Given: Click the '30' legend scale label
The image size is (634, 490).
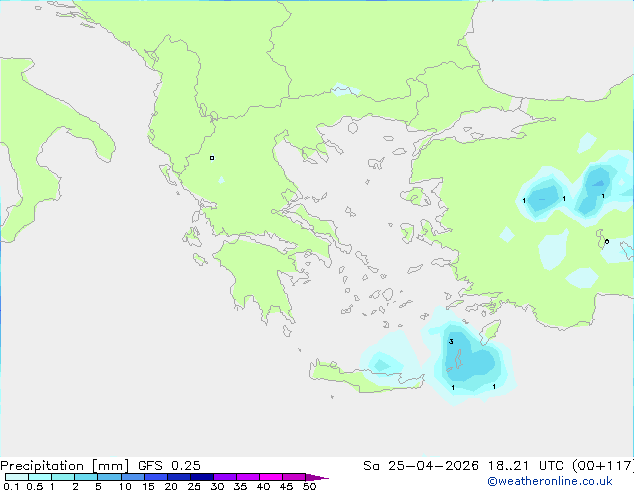Looking at the screenshot, I should click(217, 486).
